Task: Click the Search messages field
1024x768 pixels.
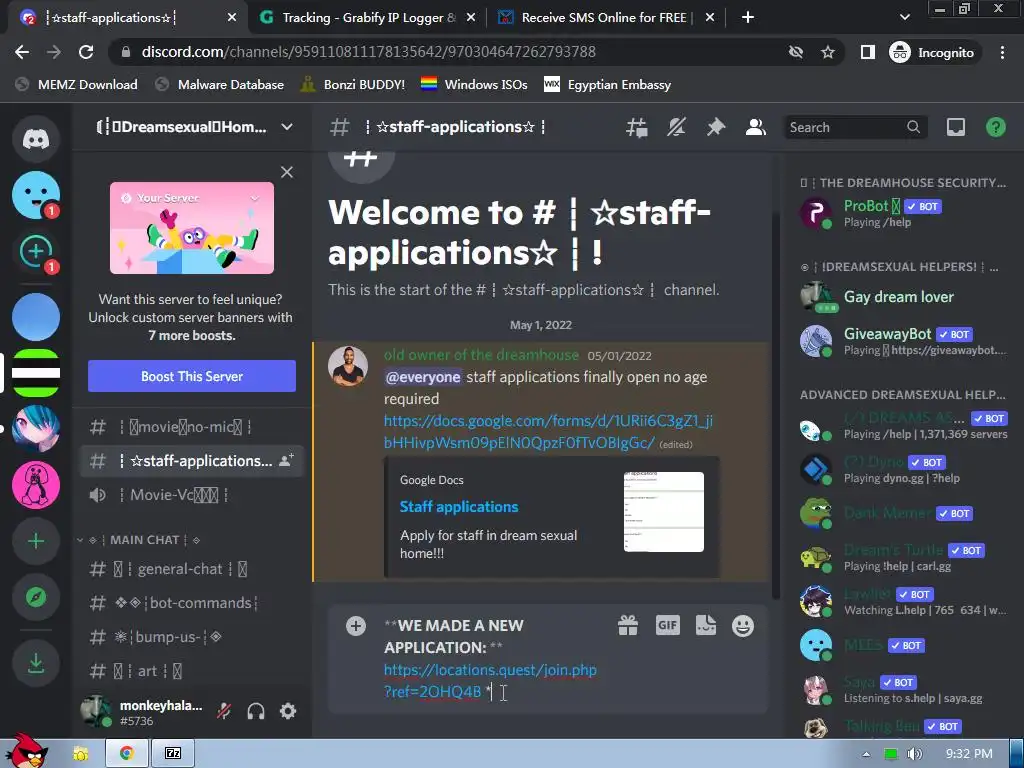Action: tap(854, 127)
